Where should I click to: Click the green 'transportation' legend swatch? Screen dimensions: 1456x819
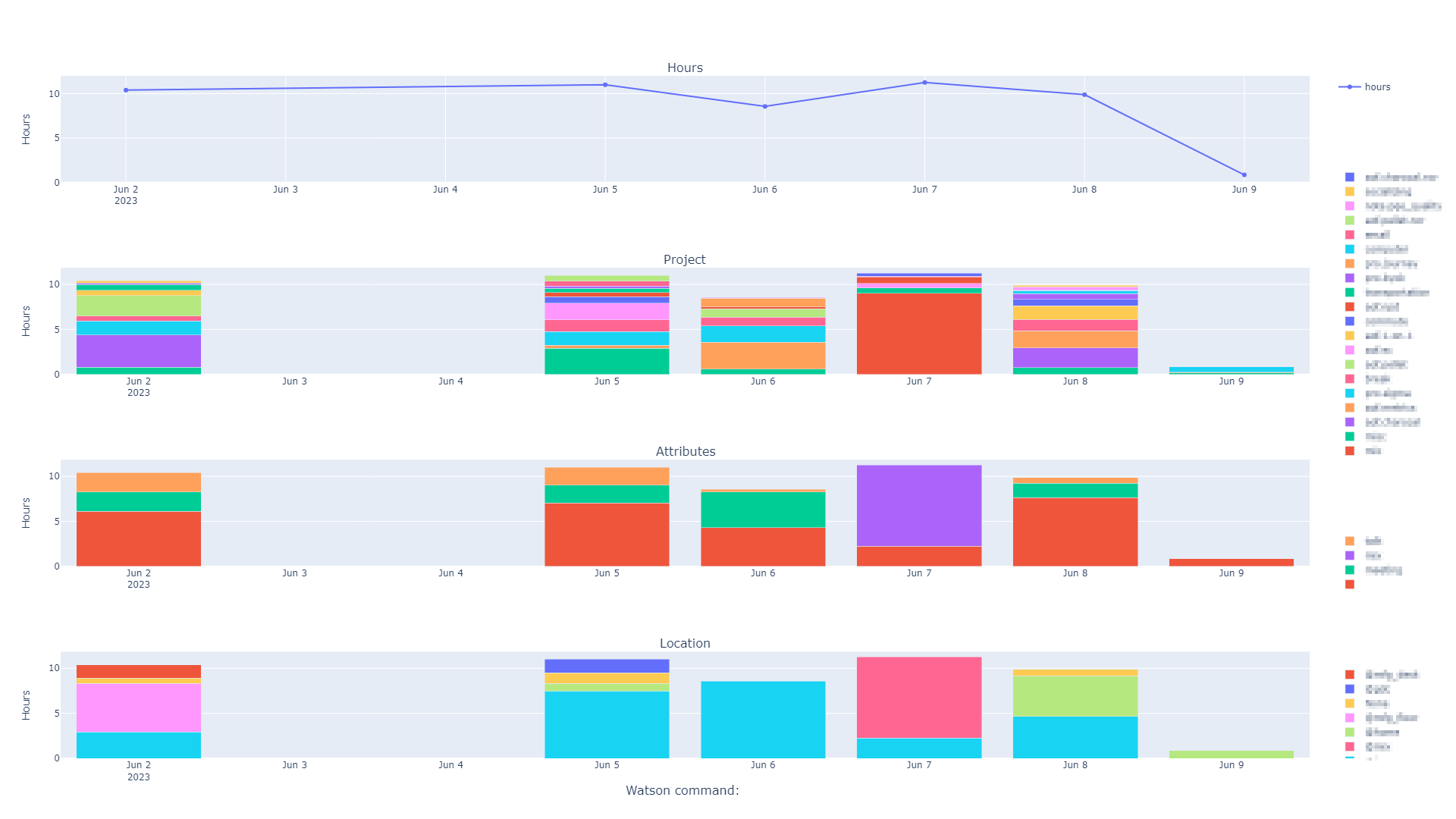tap(1350, 293)
